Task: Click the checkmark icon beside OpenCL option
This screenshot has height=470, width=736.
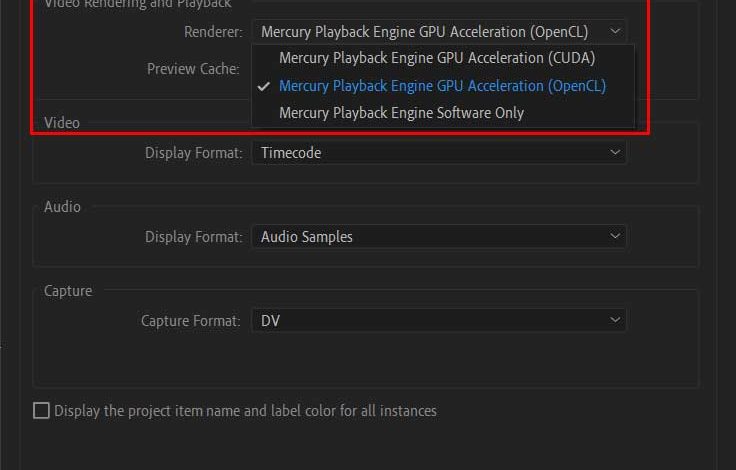Action: pos(264,86)
